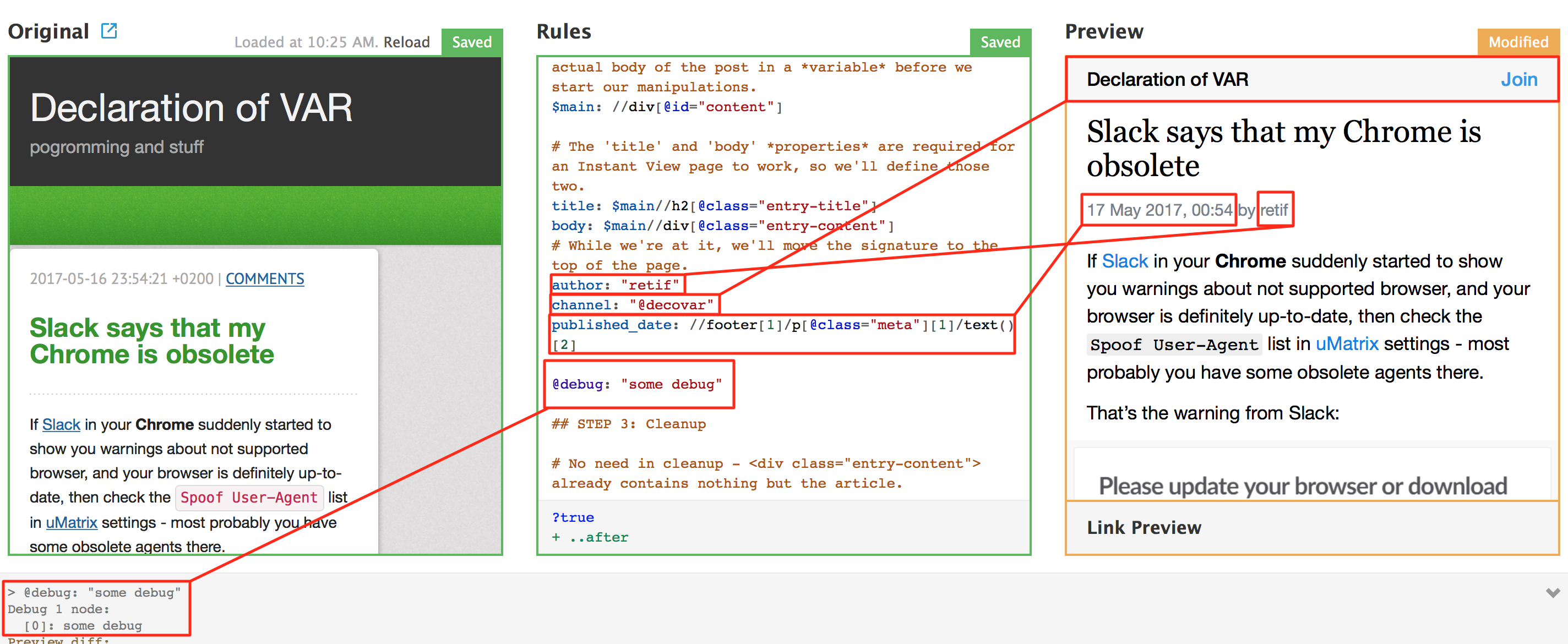Click the Modified badge above Preview
This screenshot has height=644, width=1568.
[x=1518, y=42]
